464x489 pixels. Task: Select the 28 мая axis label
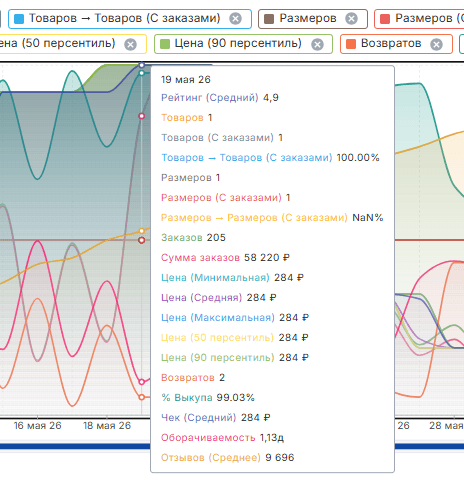coord(446,426)
